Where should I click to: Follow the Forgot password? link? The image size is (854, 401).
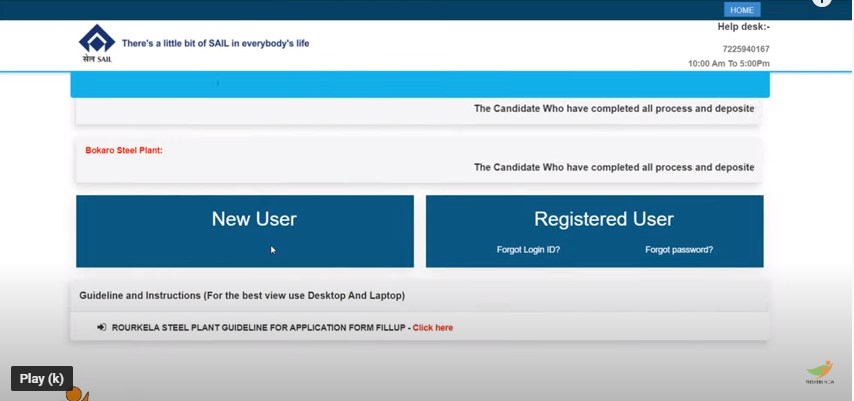pos(679,250)
